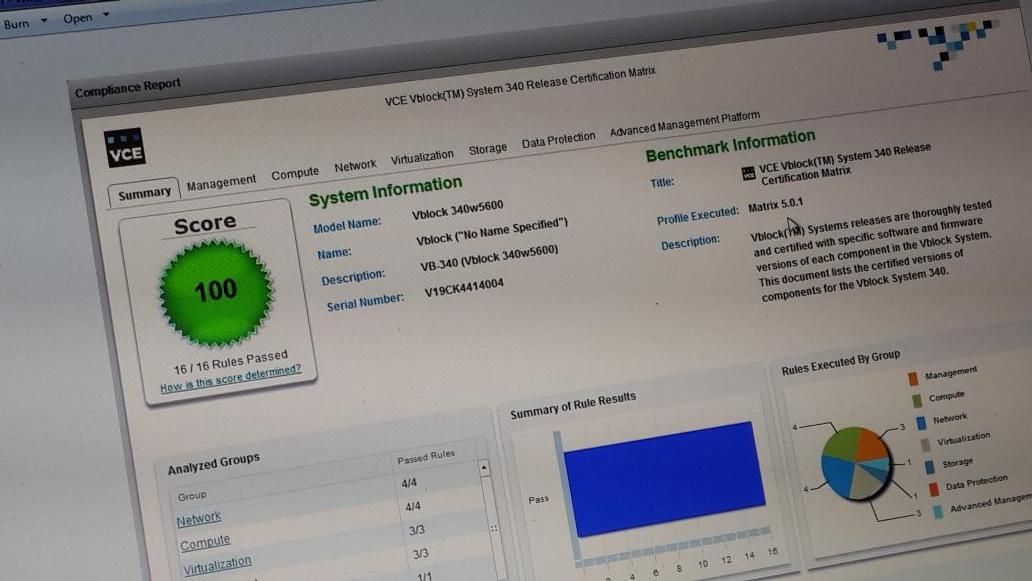Image resolution: width=1032 pixels, height=581 pixels.
Task: Click serial number 'V19CK4414004'
Action: point(464,288)
